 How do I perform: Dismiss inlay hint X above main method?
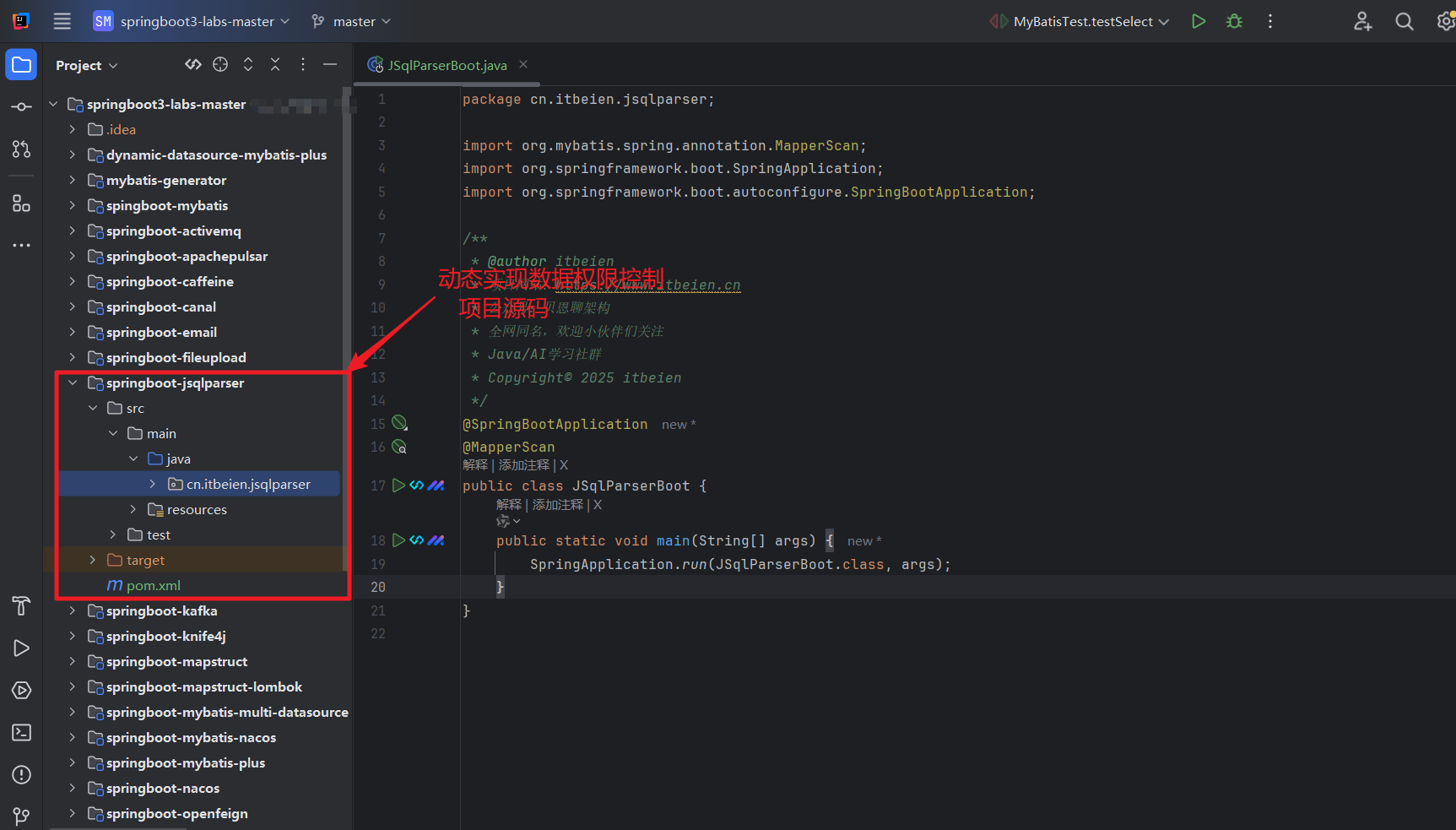[598, 505]
